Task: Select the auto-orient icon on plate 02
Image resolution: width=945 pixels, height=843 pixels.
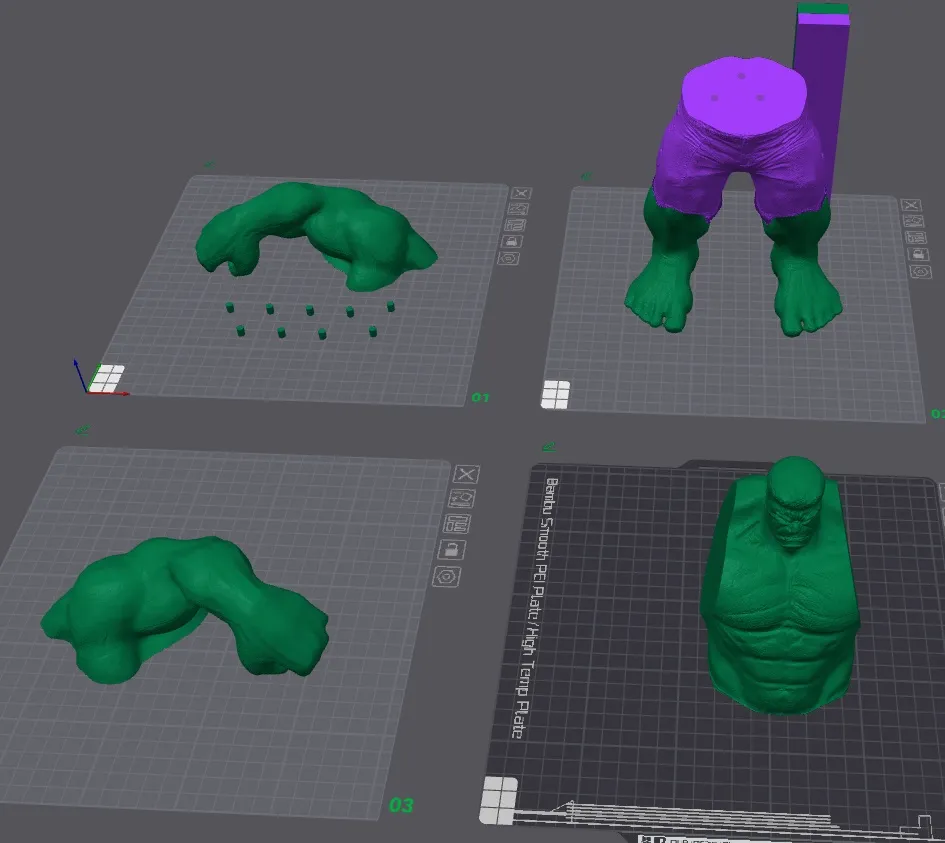Action: point(915,221)
